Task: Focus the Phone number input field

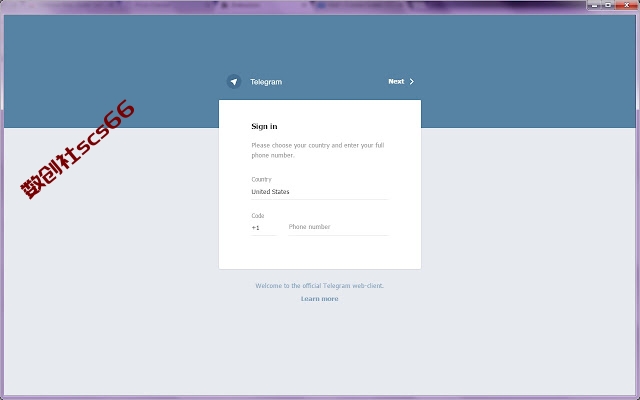Action: tap(339, 227)
